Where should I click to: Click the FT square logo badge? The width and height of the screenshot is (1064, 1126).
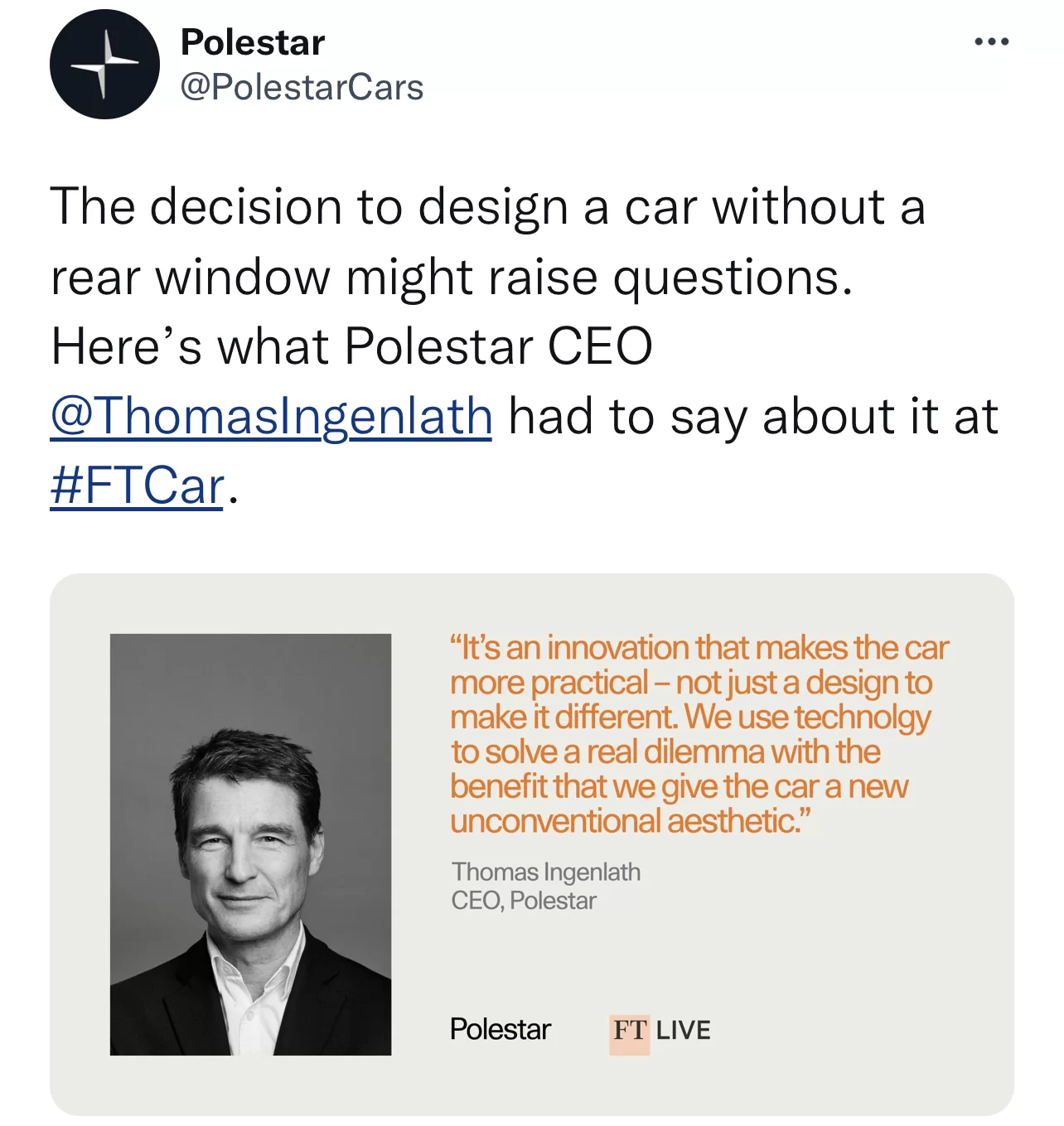(x=630, y=1031)
